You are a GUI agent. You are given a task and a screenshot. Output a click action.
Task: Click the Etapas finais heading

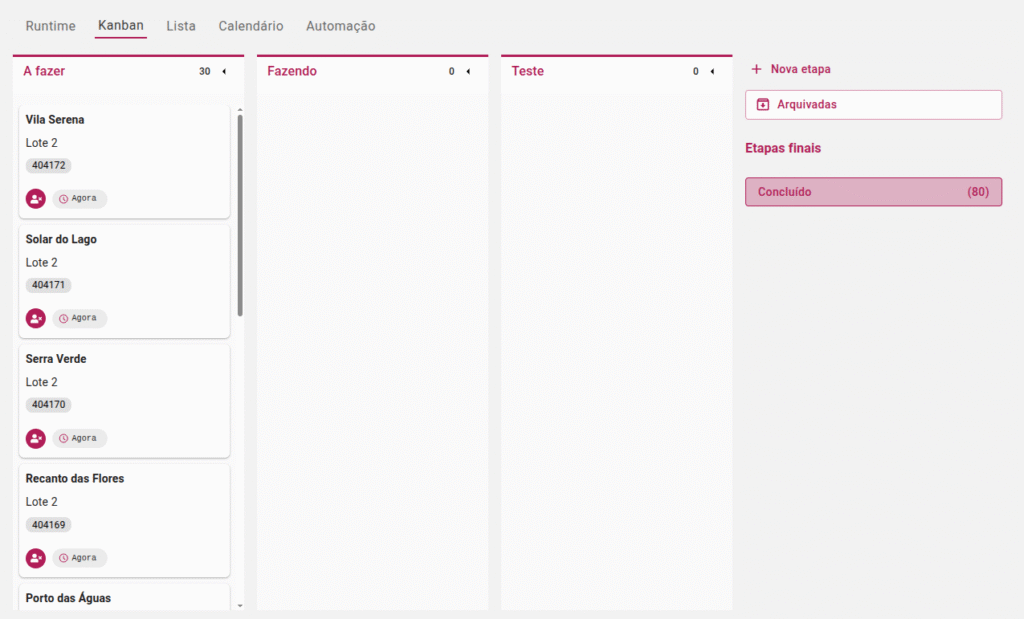pos(783,148)
